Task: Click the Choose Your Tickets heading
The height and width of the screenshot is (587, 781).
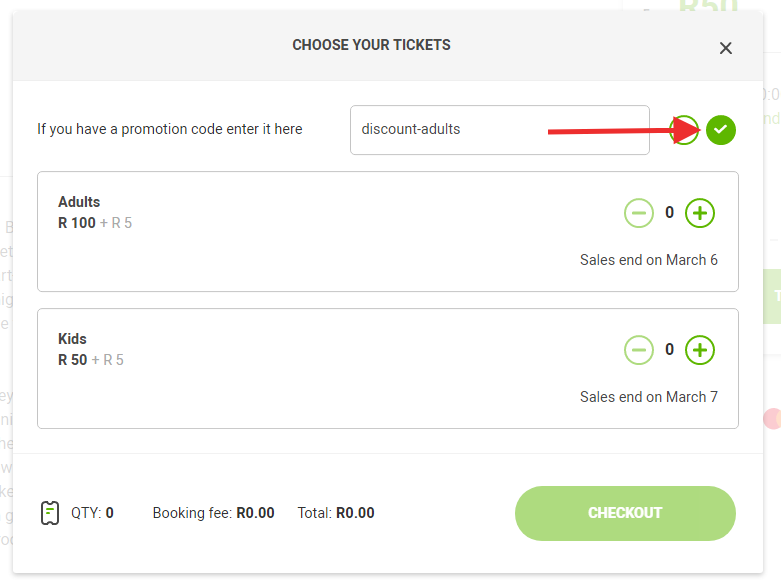Action: click(x=371, y=45)
